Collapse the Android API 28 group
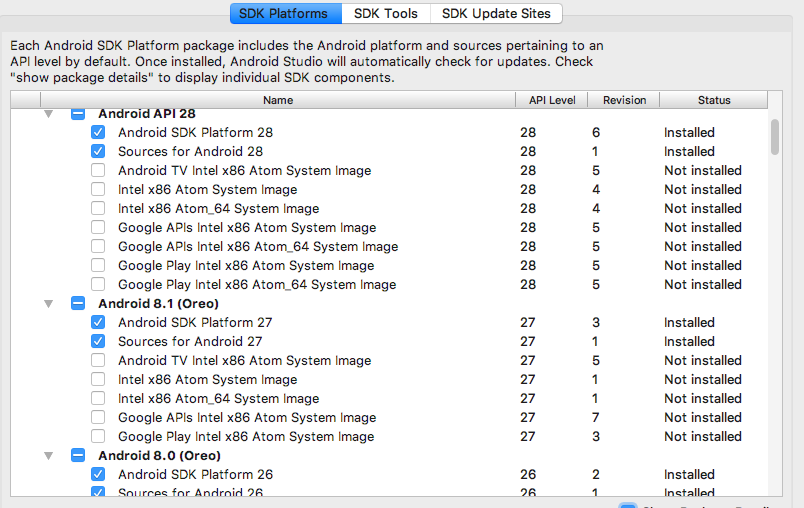 coord(49,114)
